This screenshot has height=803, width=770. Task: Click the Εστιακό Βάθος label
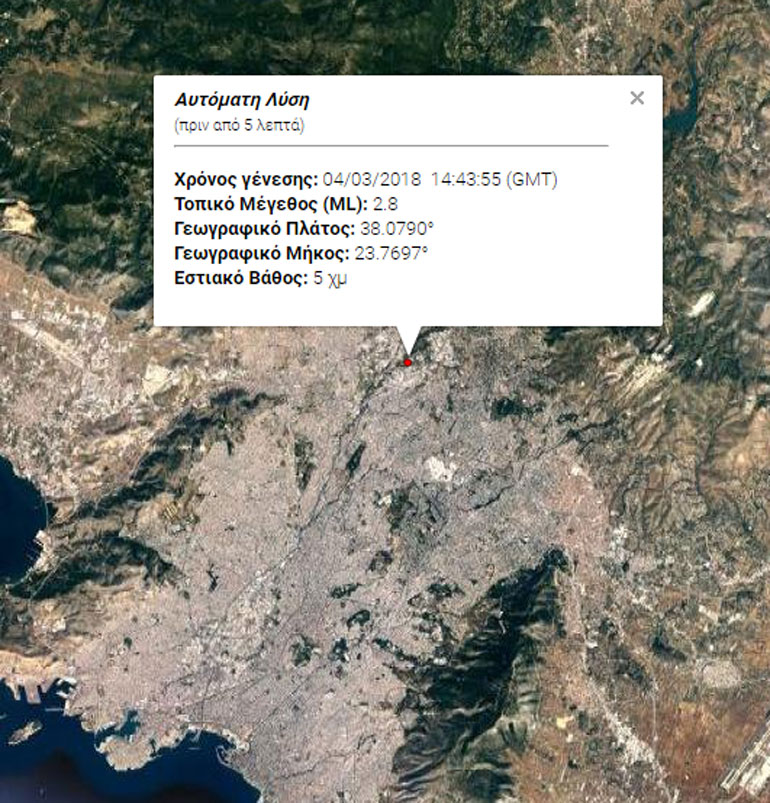(239, 280)
